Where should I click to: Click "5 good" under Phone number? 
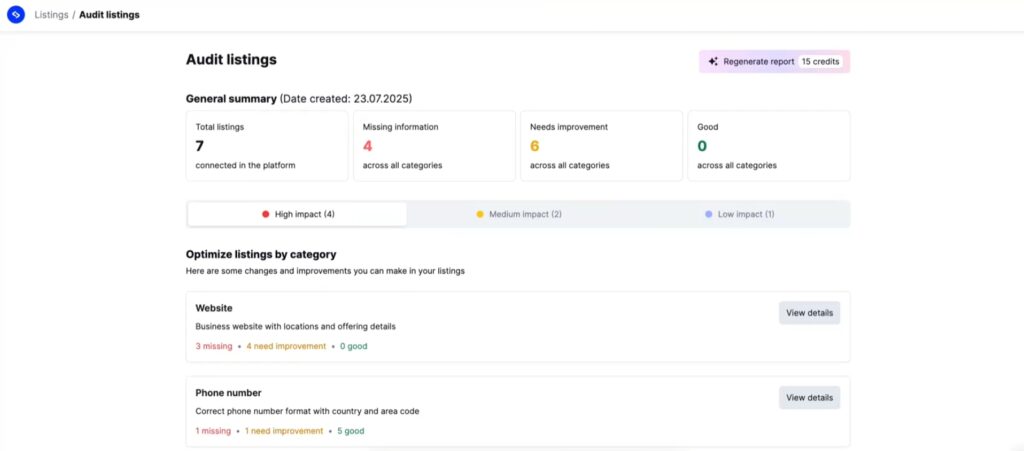coord(349,431)
